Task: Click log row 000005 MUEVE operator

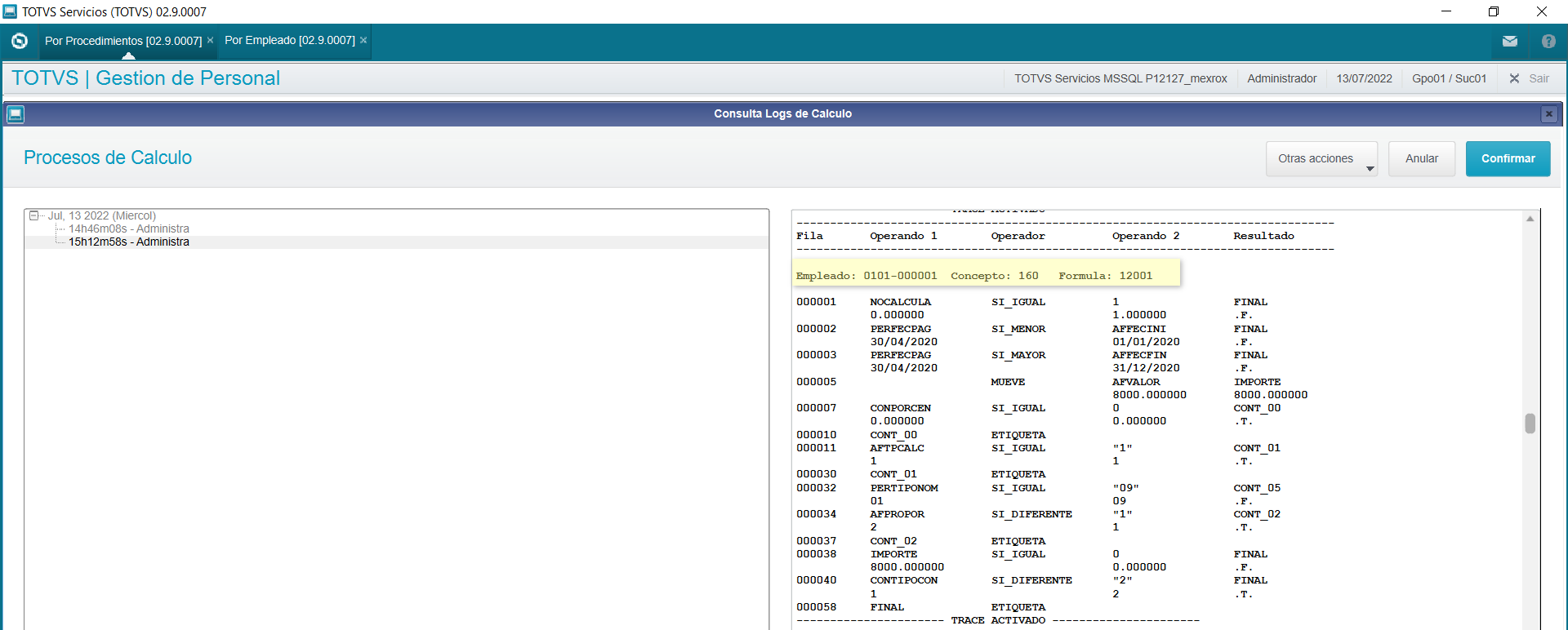Action: (1008, 382)
